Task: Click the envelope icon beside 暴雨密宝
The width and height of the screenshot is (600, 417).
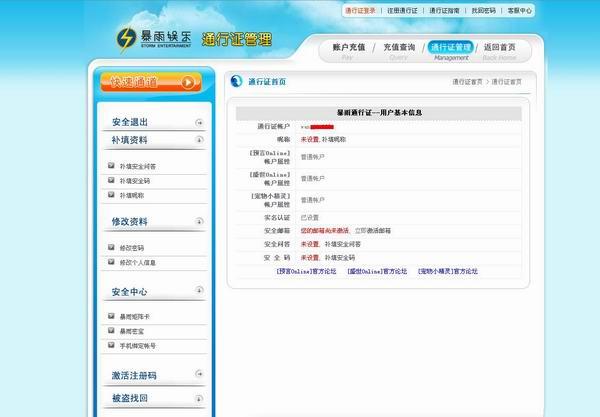Action: [x=111, y=330]
